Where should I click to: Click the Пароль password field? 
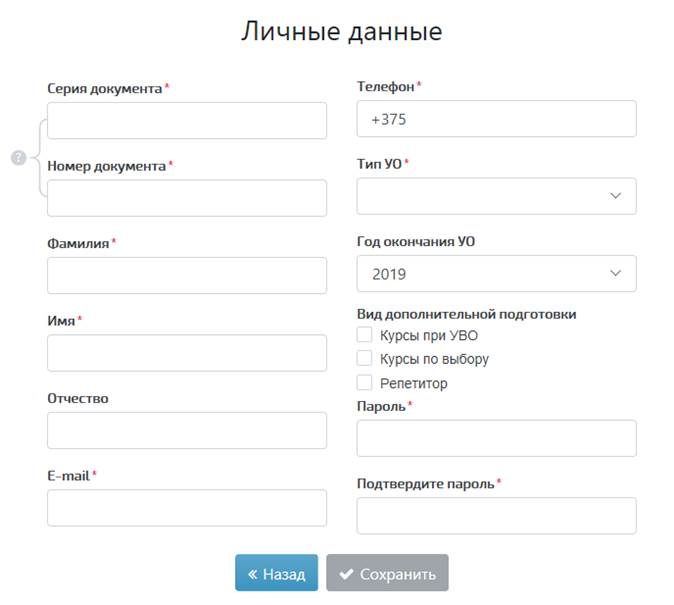496,438
